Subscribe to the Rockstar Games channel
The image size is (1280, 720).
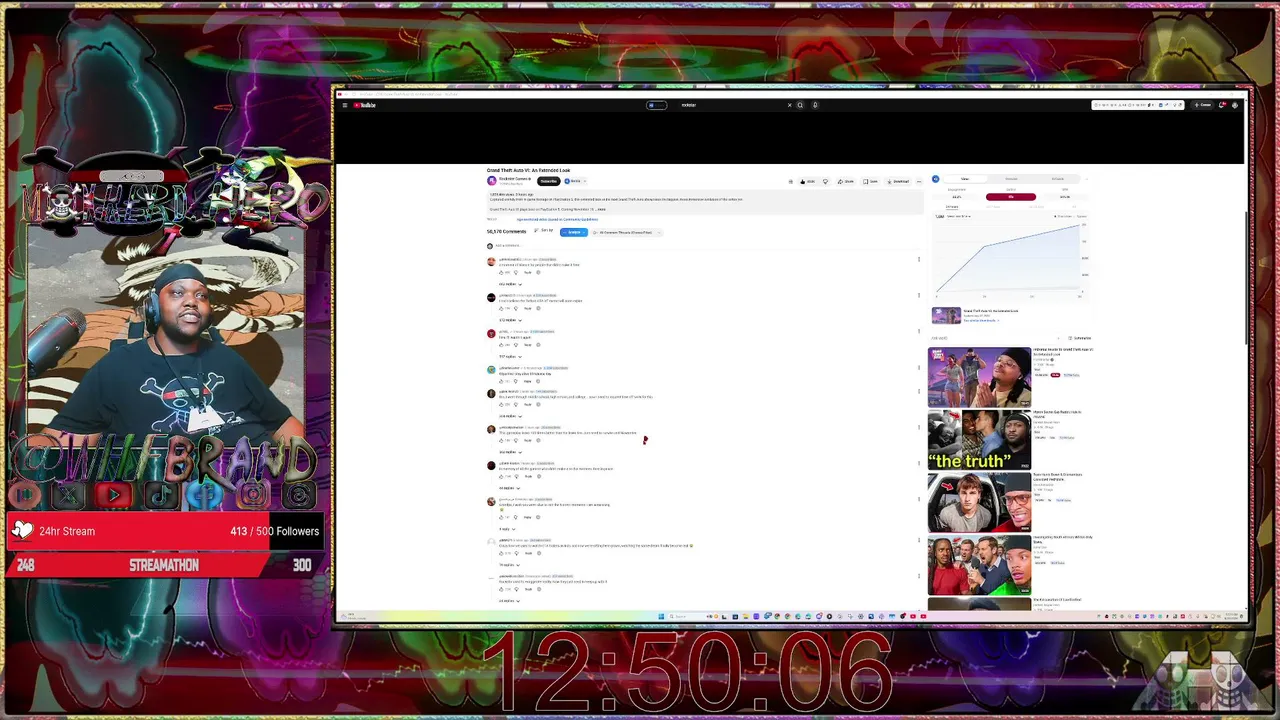tap(548, 181)
